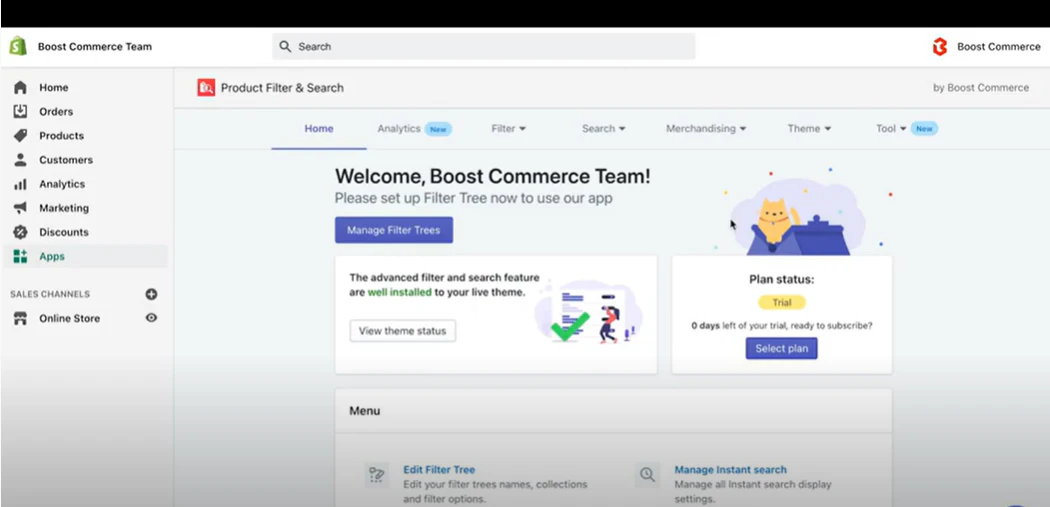Click the 'well installed' green text

[x=400, y=293]
